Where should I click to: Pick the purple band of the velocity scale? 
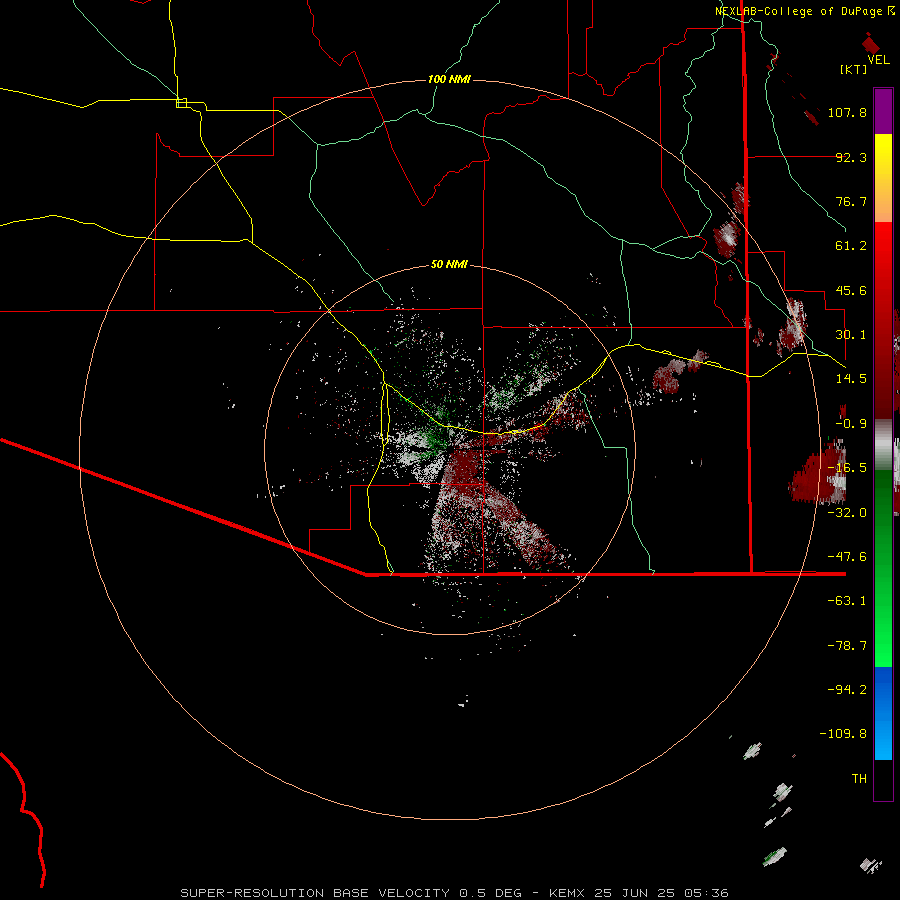tap(883, 111)
